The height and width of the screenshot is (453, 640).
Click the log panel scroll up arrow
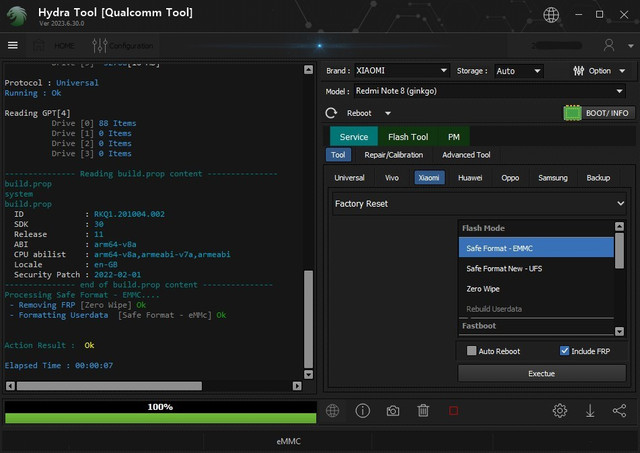[x=309, y=70]
